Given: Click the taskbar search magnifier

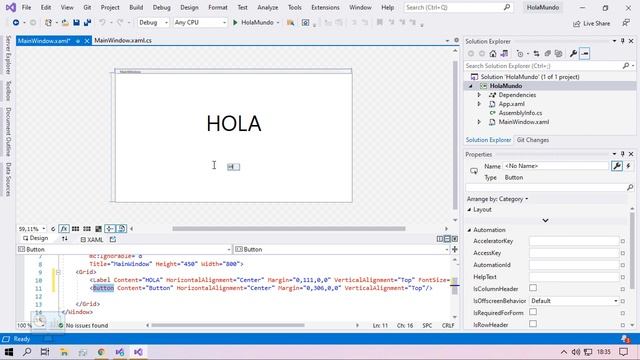Looking at the screenshot, I should coord(27,352).
